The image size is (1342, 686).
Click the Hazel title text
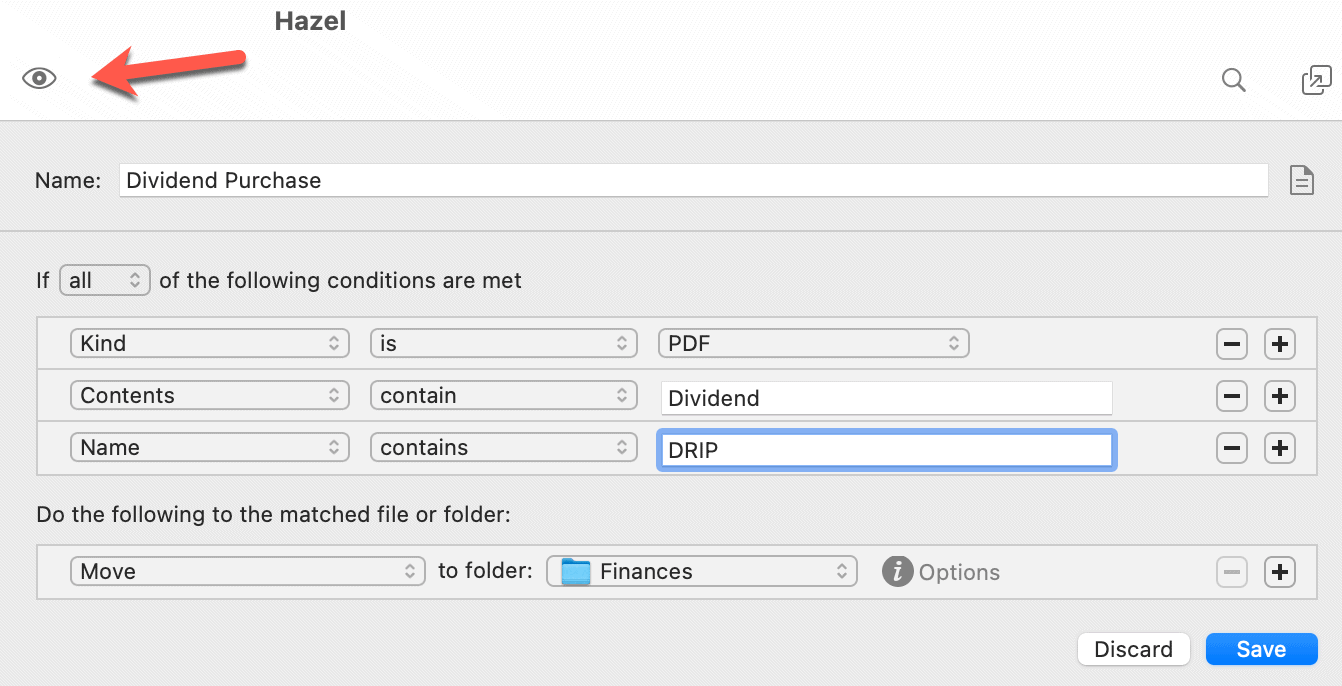coord(310,21)
